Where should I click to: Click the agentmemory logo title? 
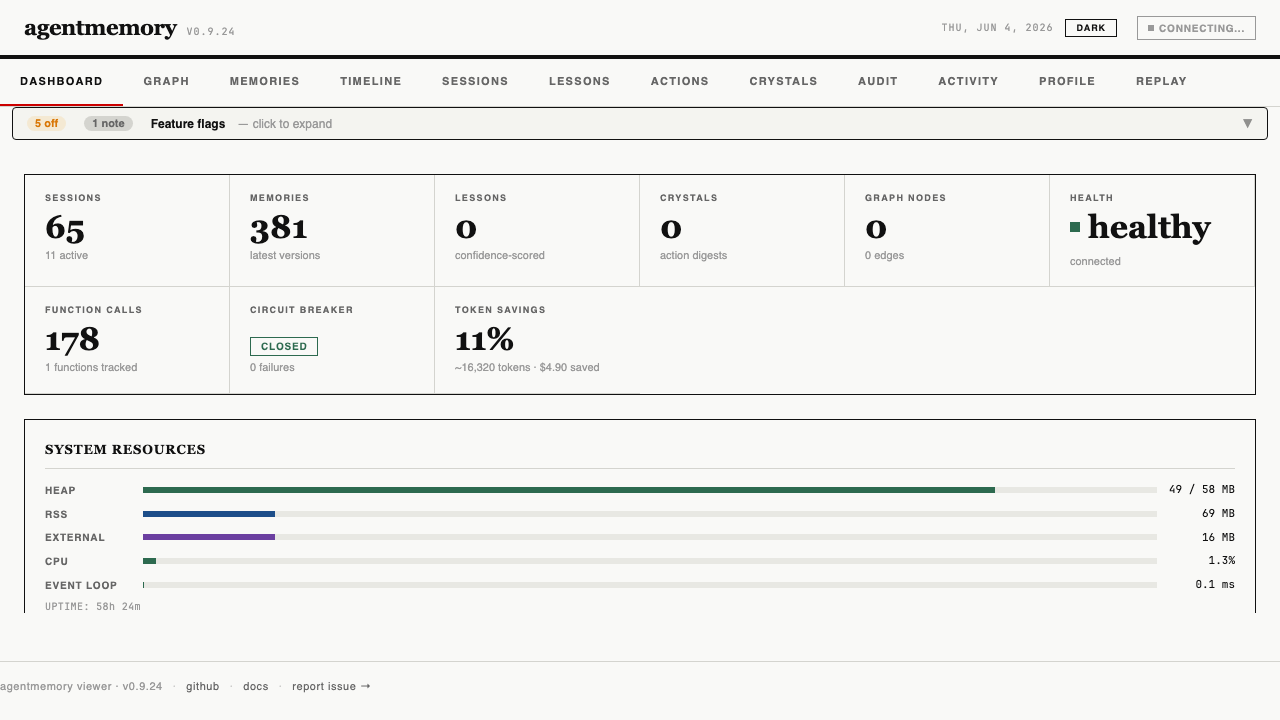pos(100,29)
